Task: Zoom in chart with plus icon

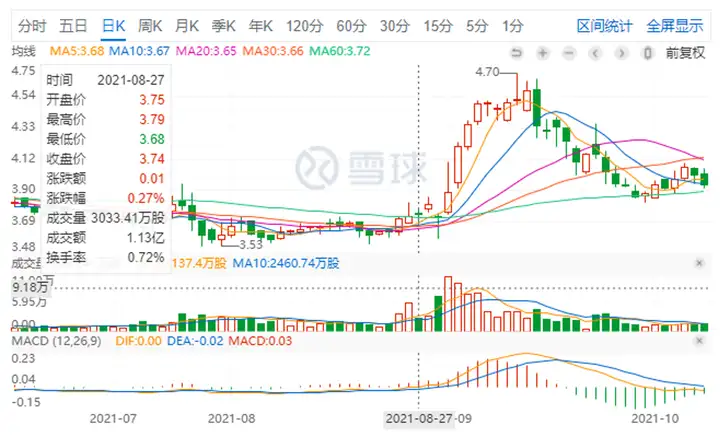Action: [x=543, y=53]
